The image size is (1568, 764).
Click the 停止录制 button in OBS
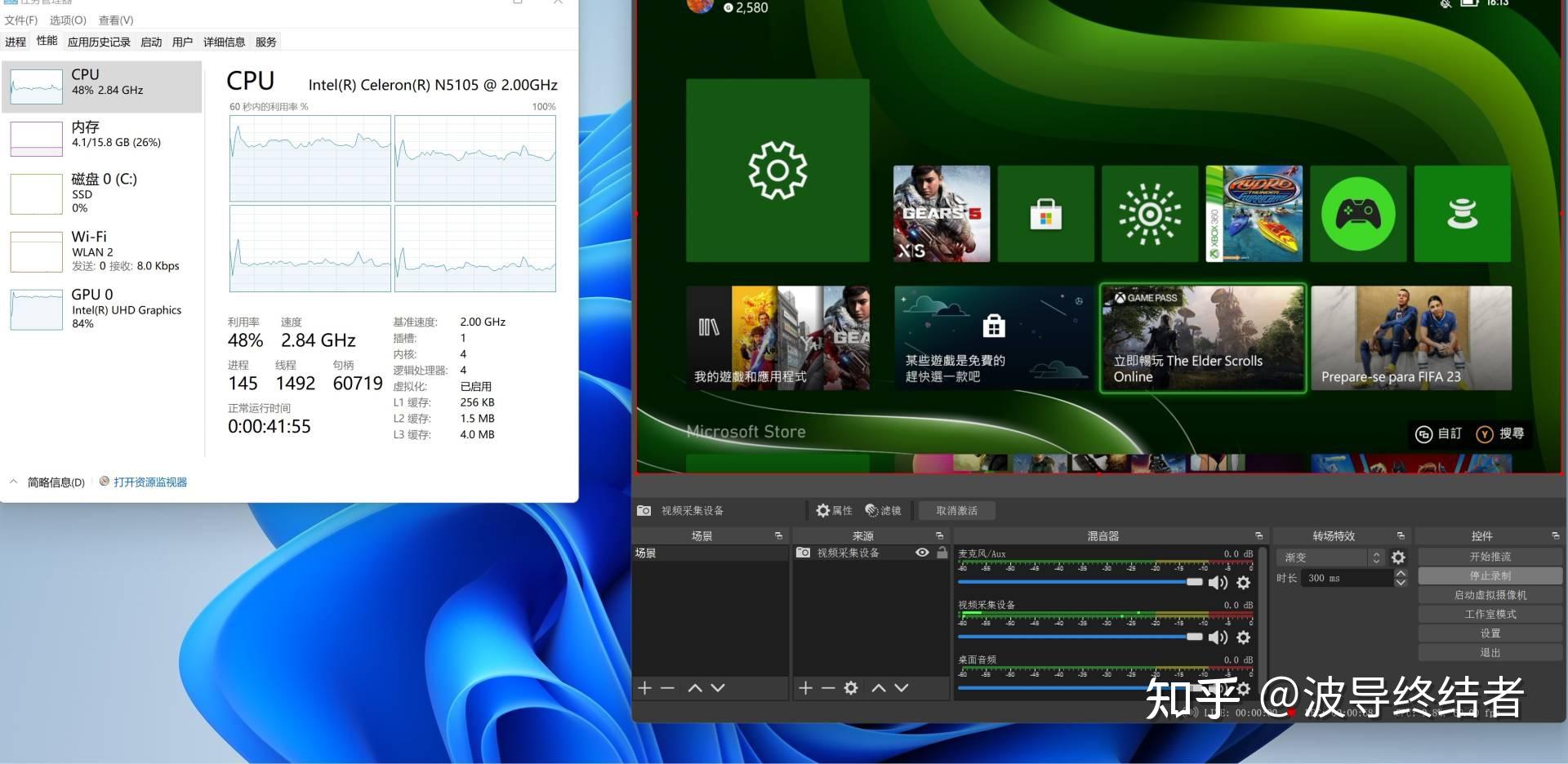[x=1490, y=575]
